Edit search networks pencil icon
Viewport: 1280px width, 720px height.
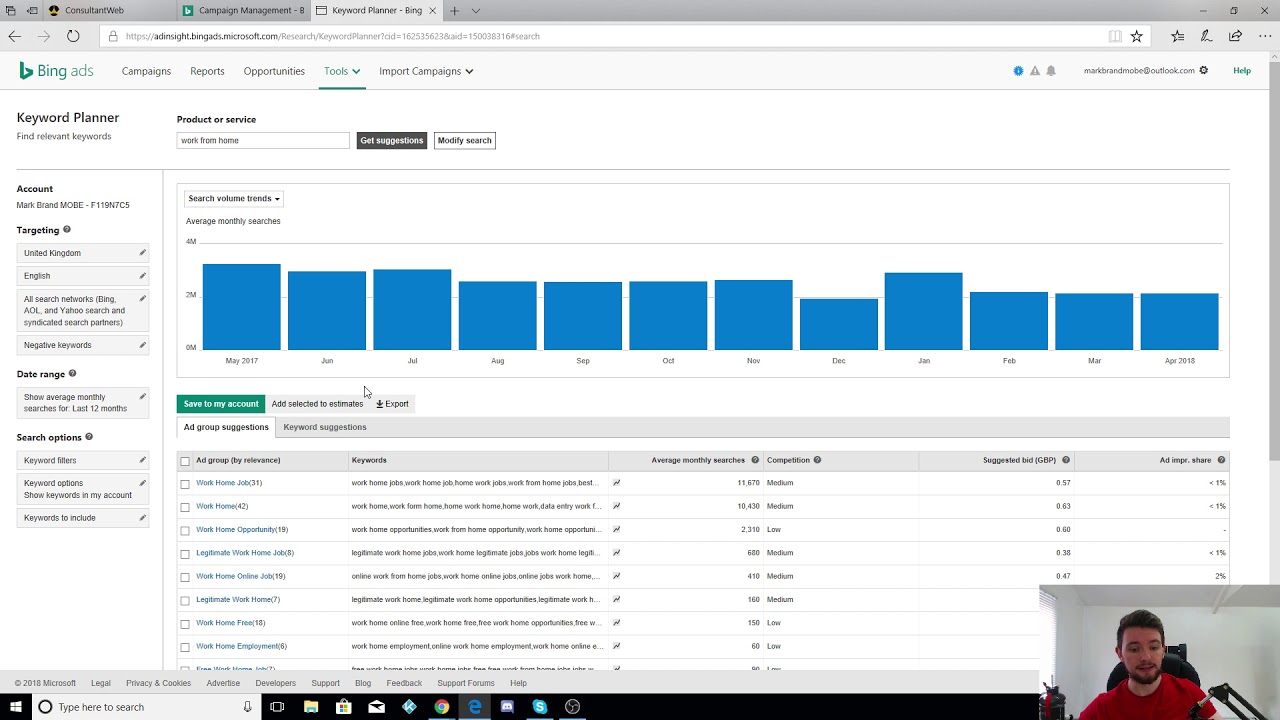[142, 299]
